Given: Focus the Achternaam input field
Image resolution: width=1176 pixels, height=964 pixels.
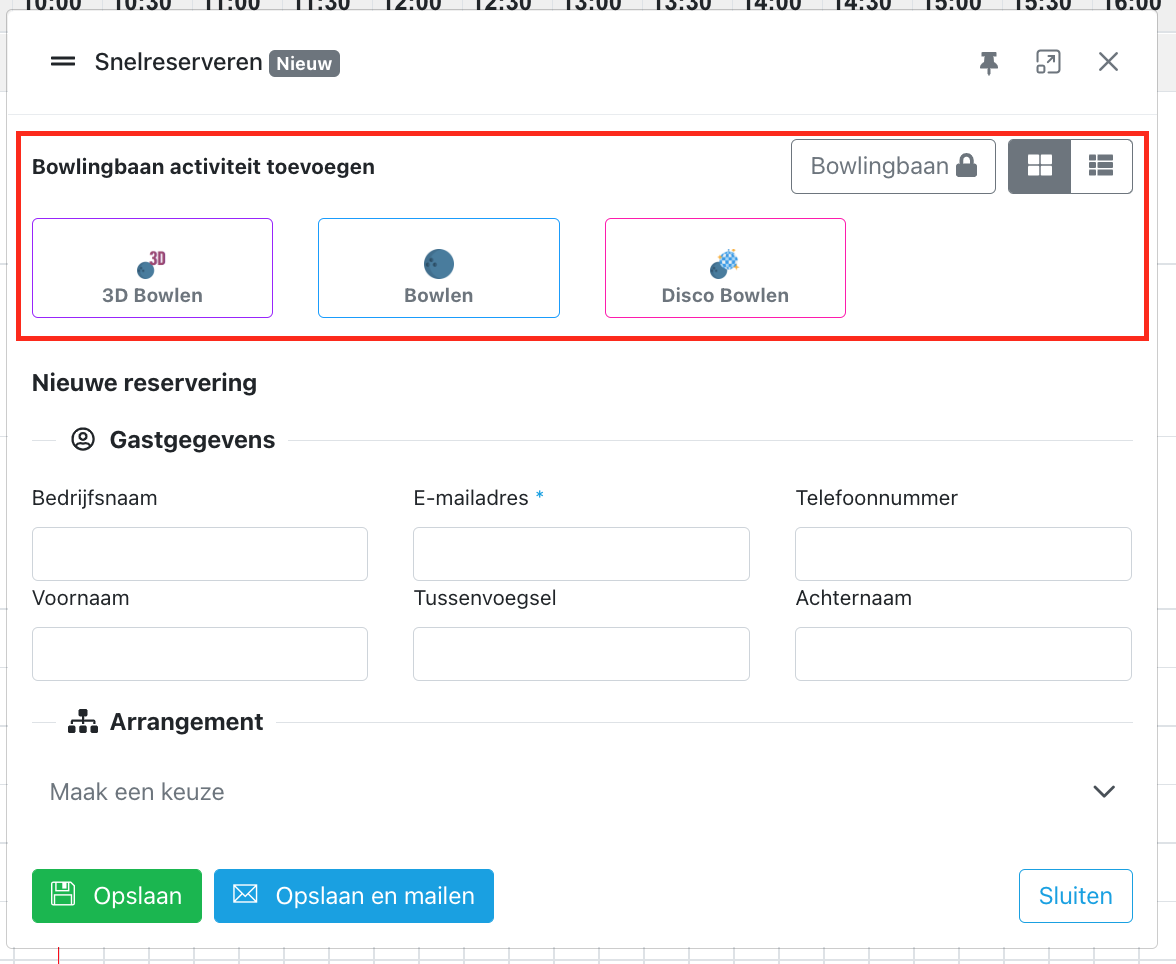Looking at the screenshot, I should coord(963,654).
